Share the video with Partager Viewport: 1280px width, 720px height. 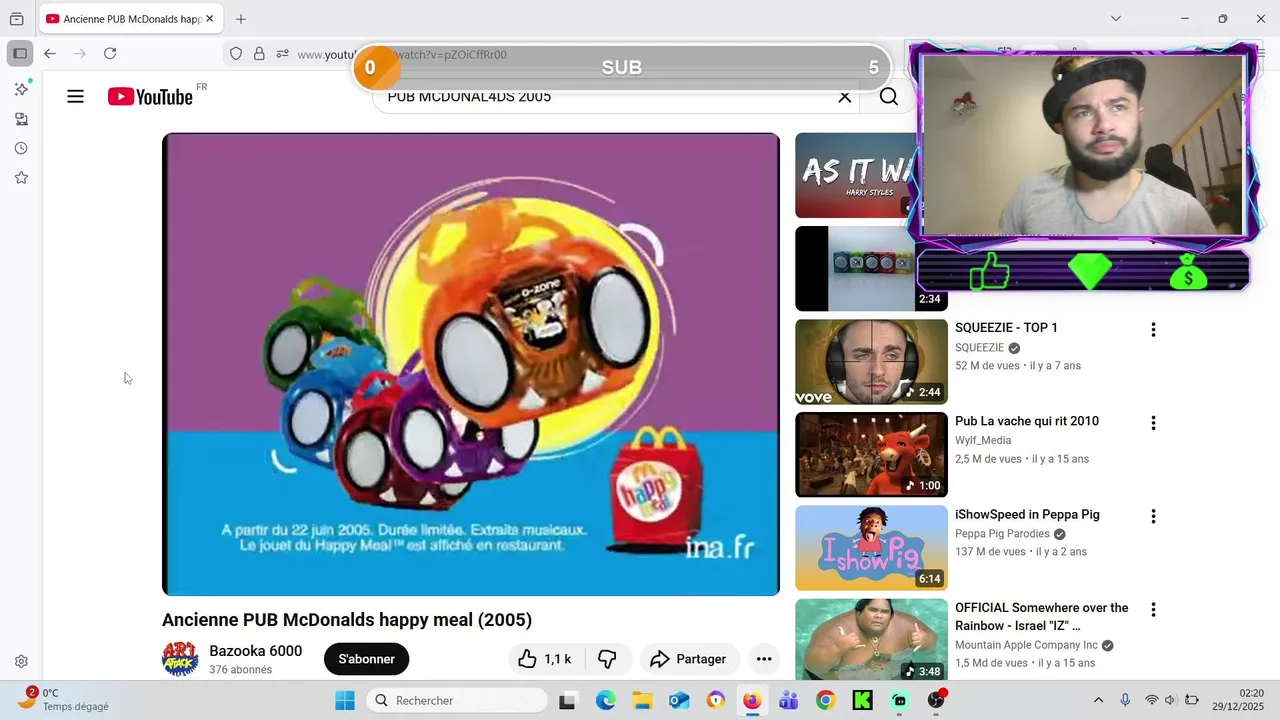point(688,659)
